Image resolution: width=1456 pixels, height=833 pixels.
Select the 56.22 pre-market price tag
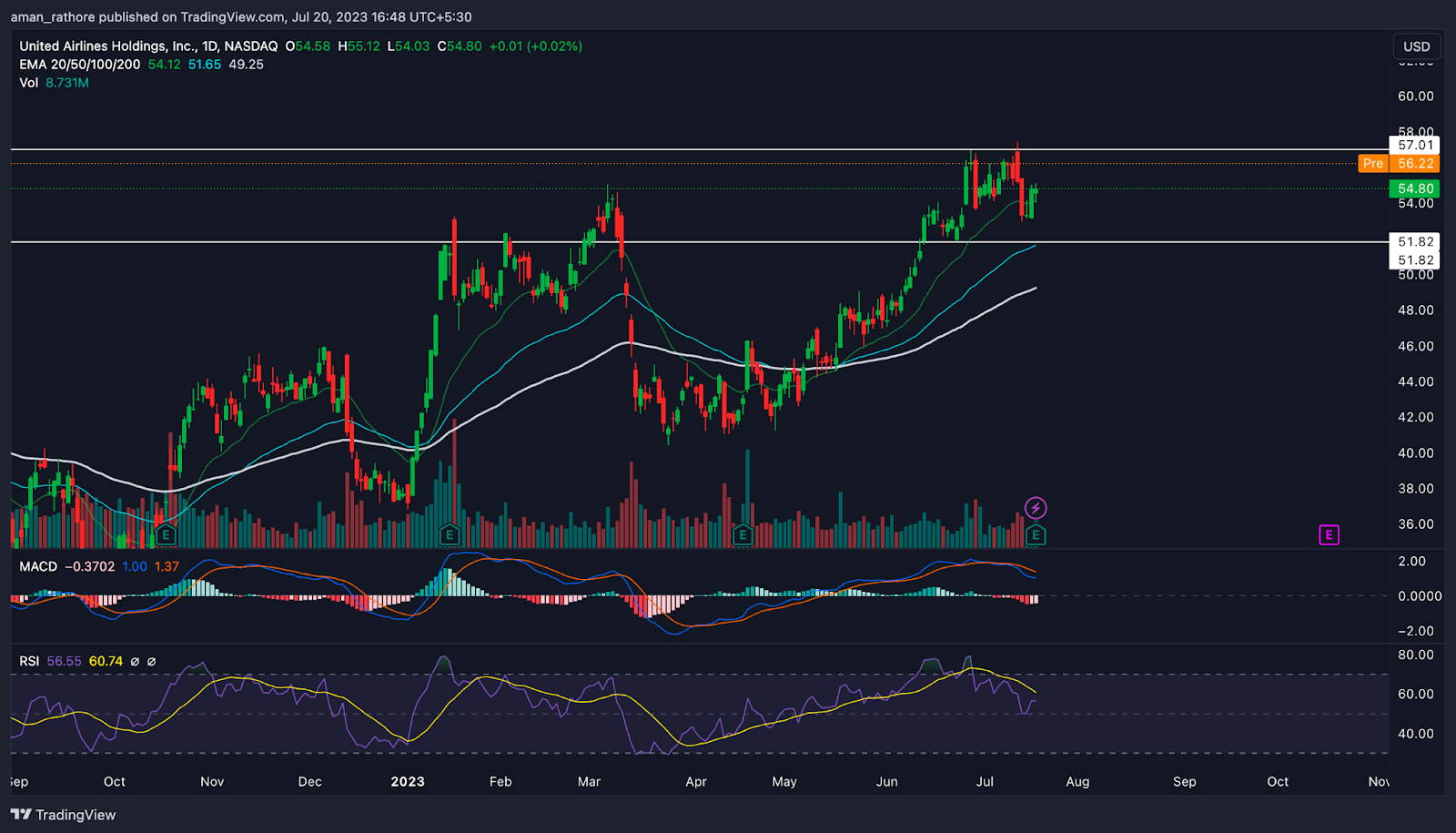(1415, 164)
